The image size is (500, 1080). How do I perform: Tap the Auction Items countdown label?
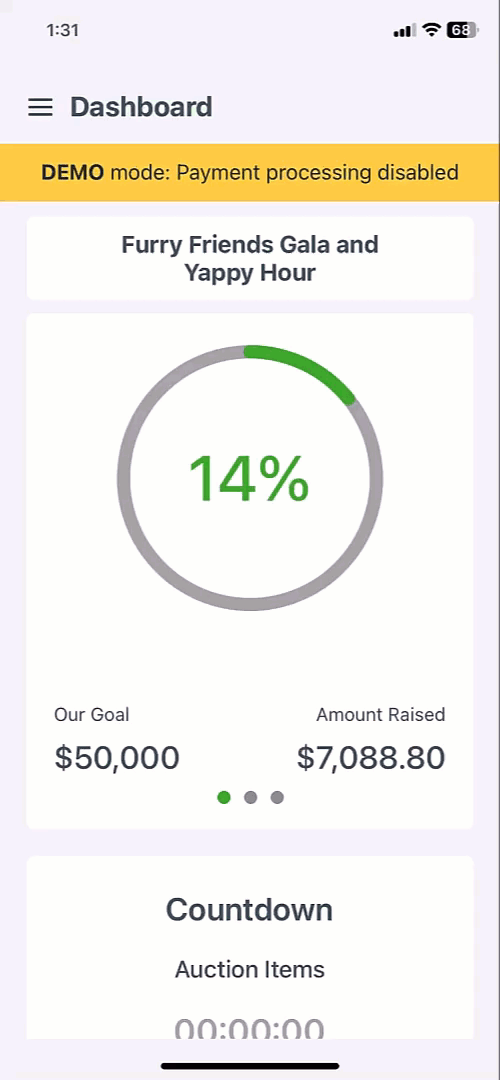[249, 969]
